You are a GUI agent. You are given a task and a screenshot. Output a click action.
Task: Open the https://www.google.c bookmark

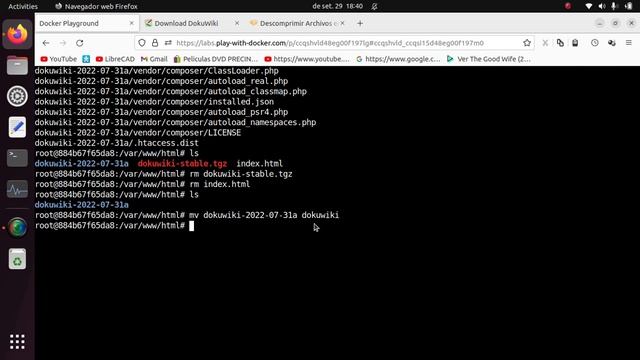pos(398,59)
